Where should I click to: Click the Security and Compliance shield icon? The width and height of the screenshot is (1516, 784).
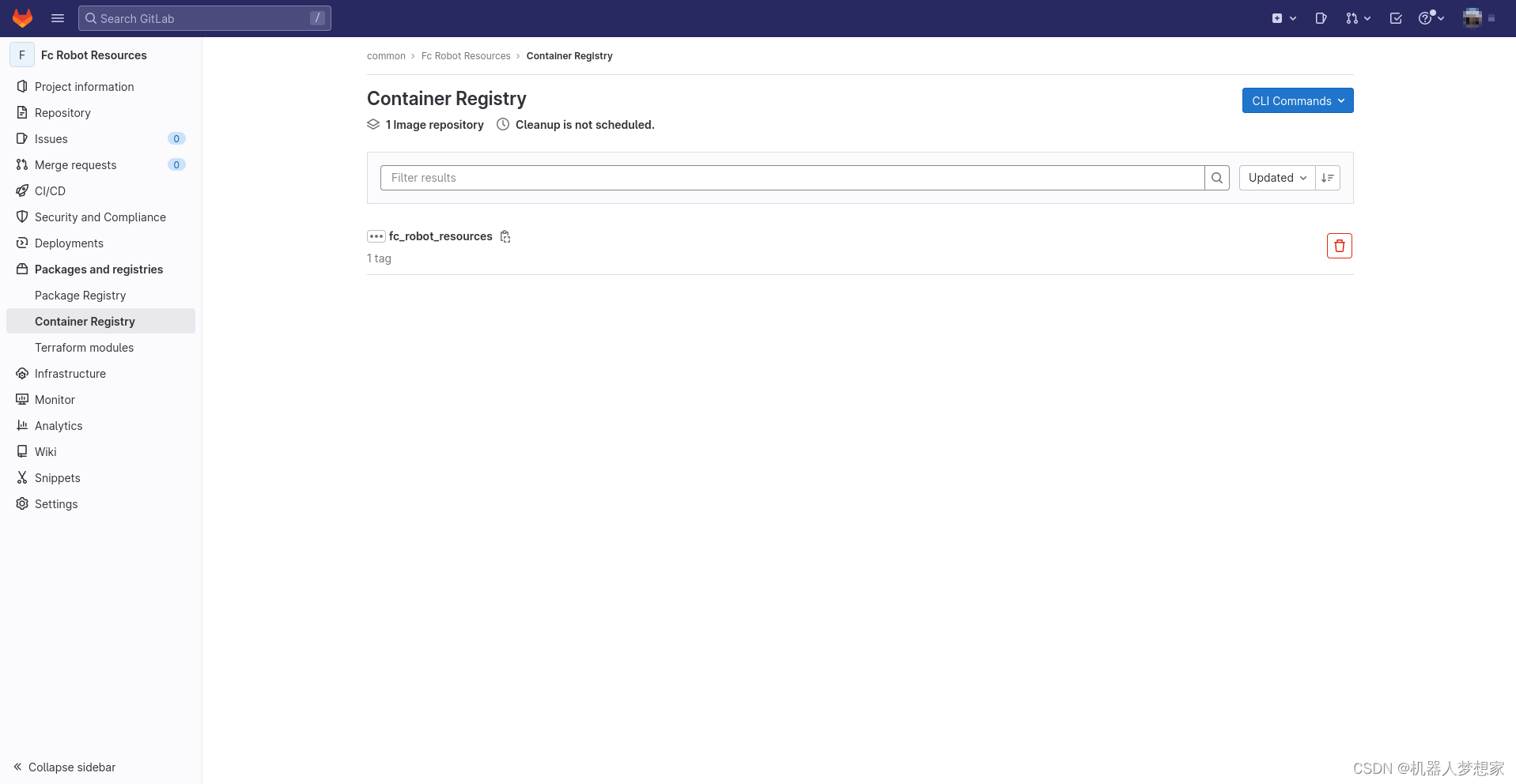21,217
